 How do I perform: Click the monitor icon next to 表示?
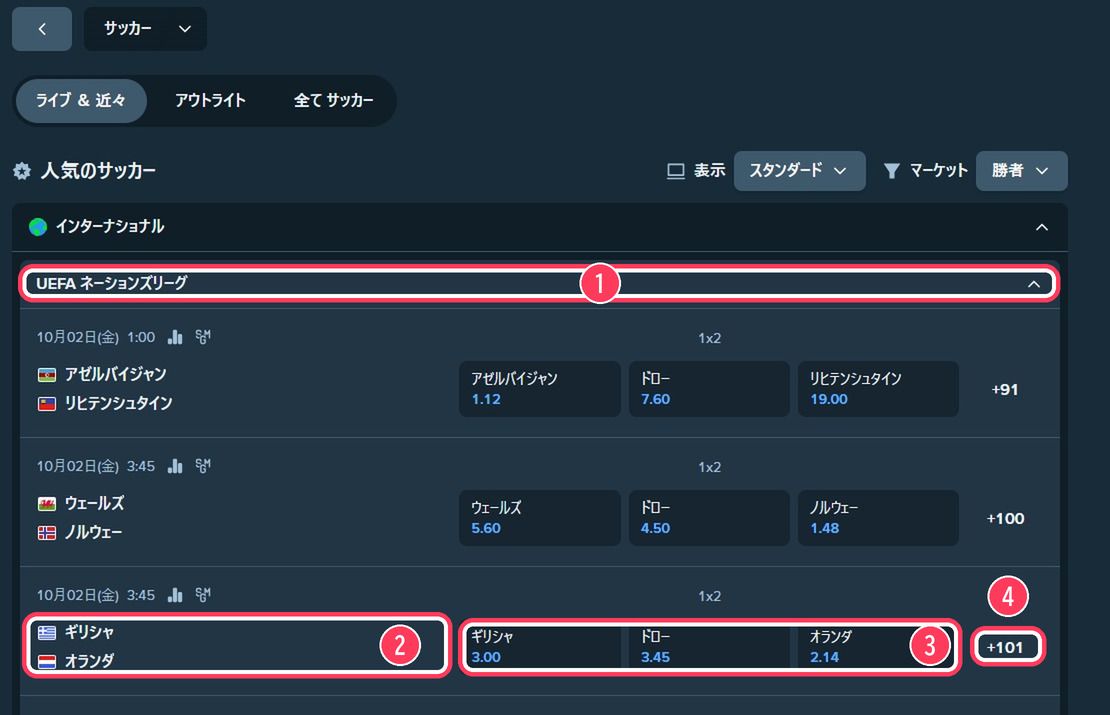tap(676, 171)
